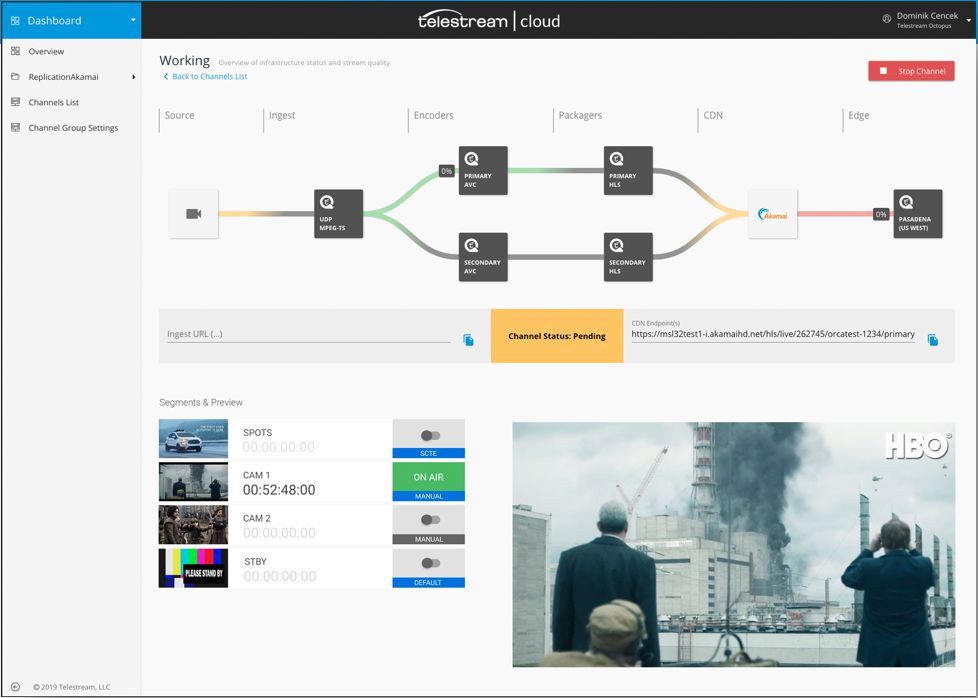Click the Akamai CDN node
Viewport: 978px width, 698px height.
(773, 214)
